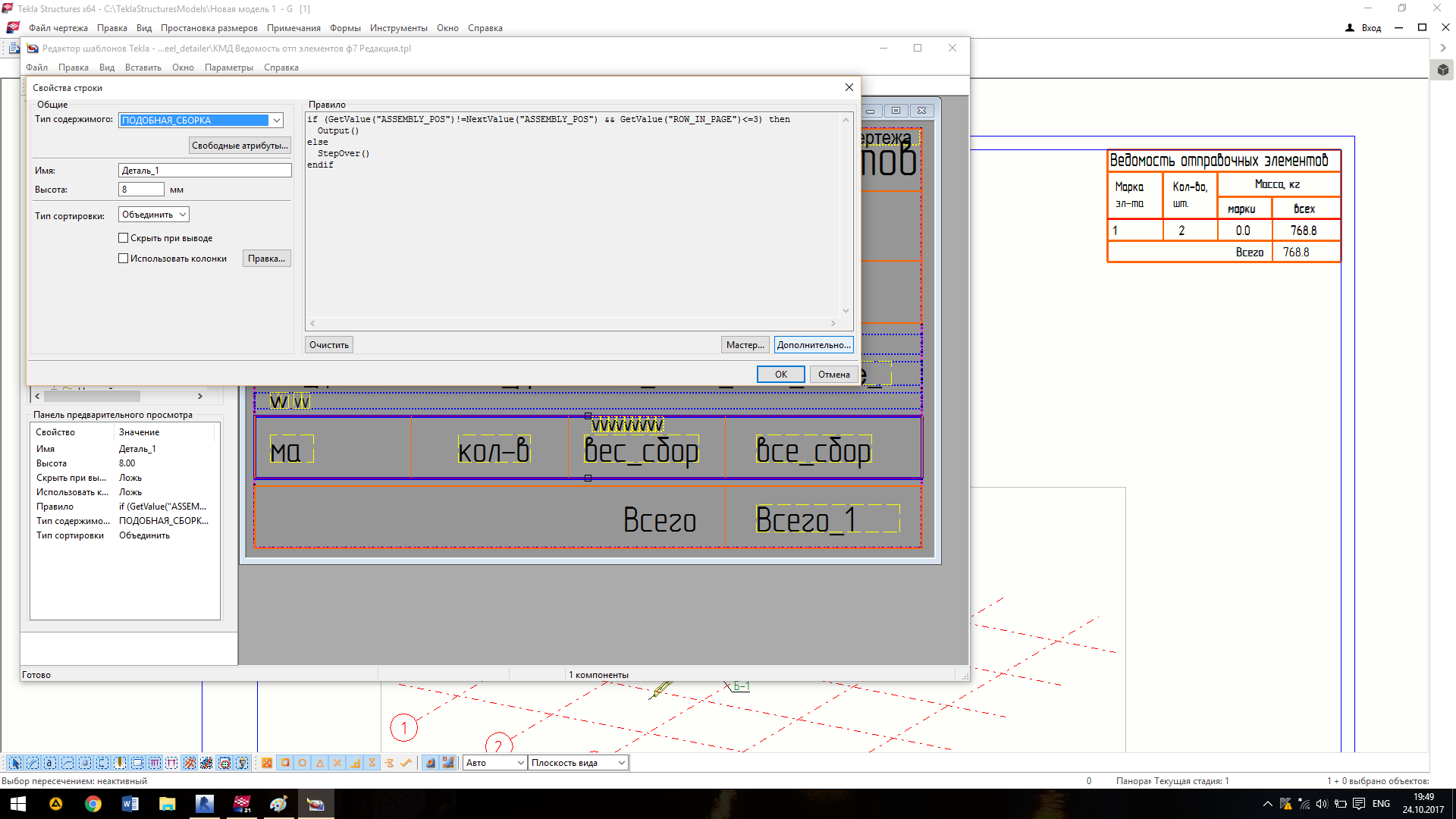Click the select text 'a' filter icon
Screen dimensions: 1456x819
click(50, 763)
